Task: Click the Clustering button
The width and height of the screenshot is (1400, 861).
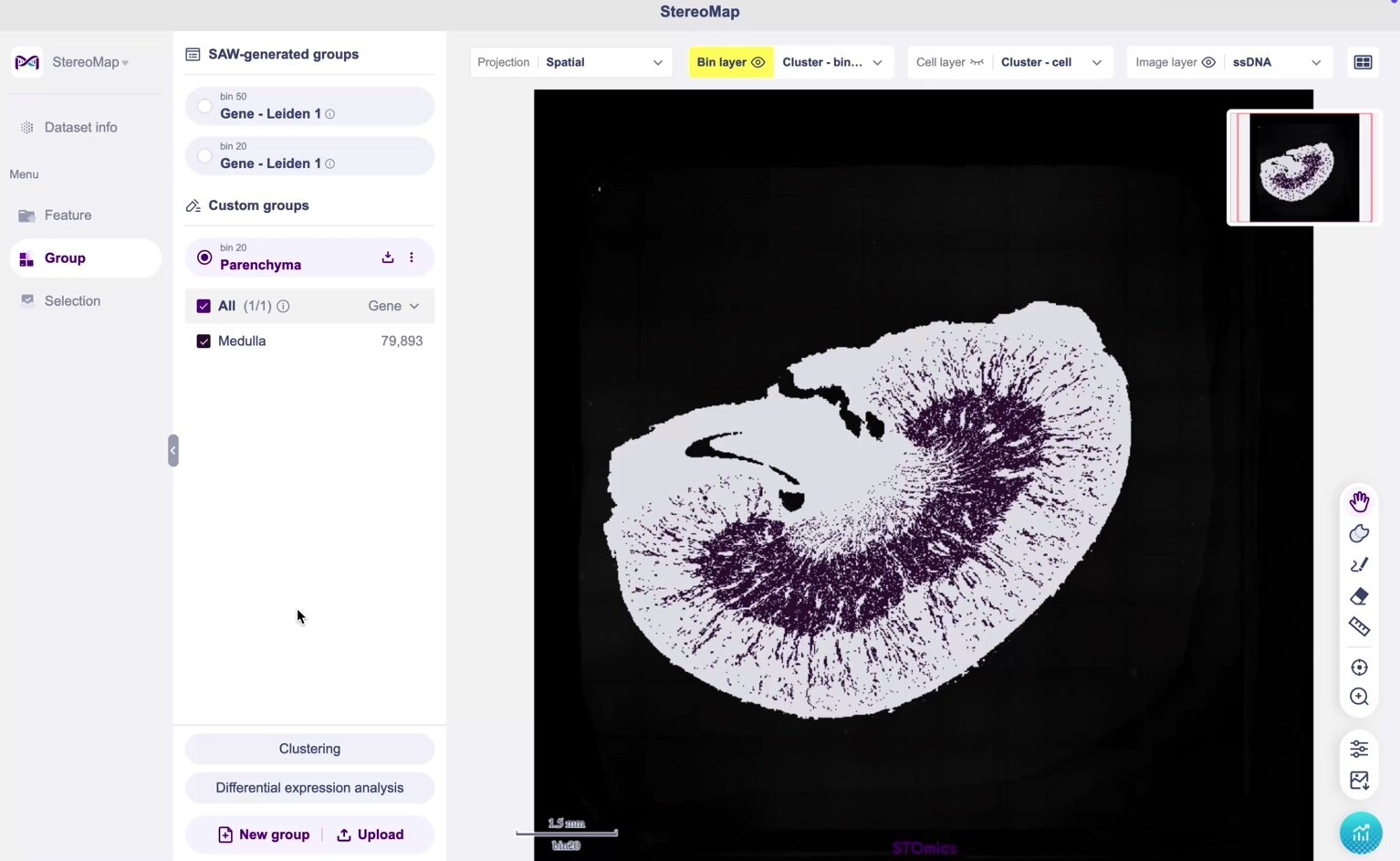Action: (309, 749)
